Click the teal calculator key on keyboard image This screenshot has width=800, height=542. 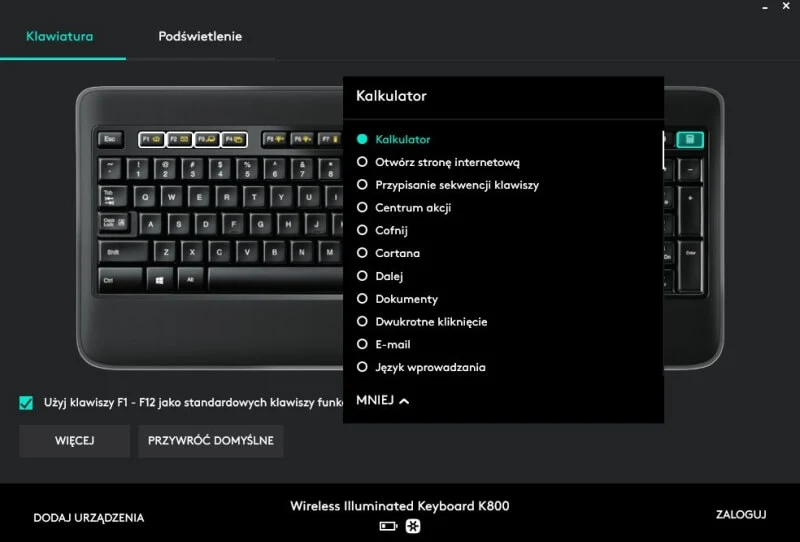[x=690, y=139]
